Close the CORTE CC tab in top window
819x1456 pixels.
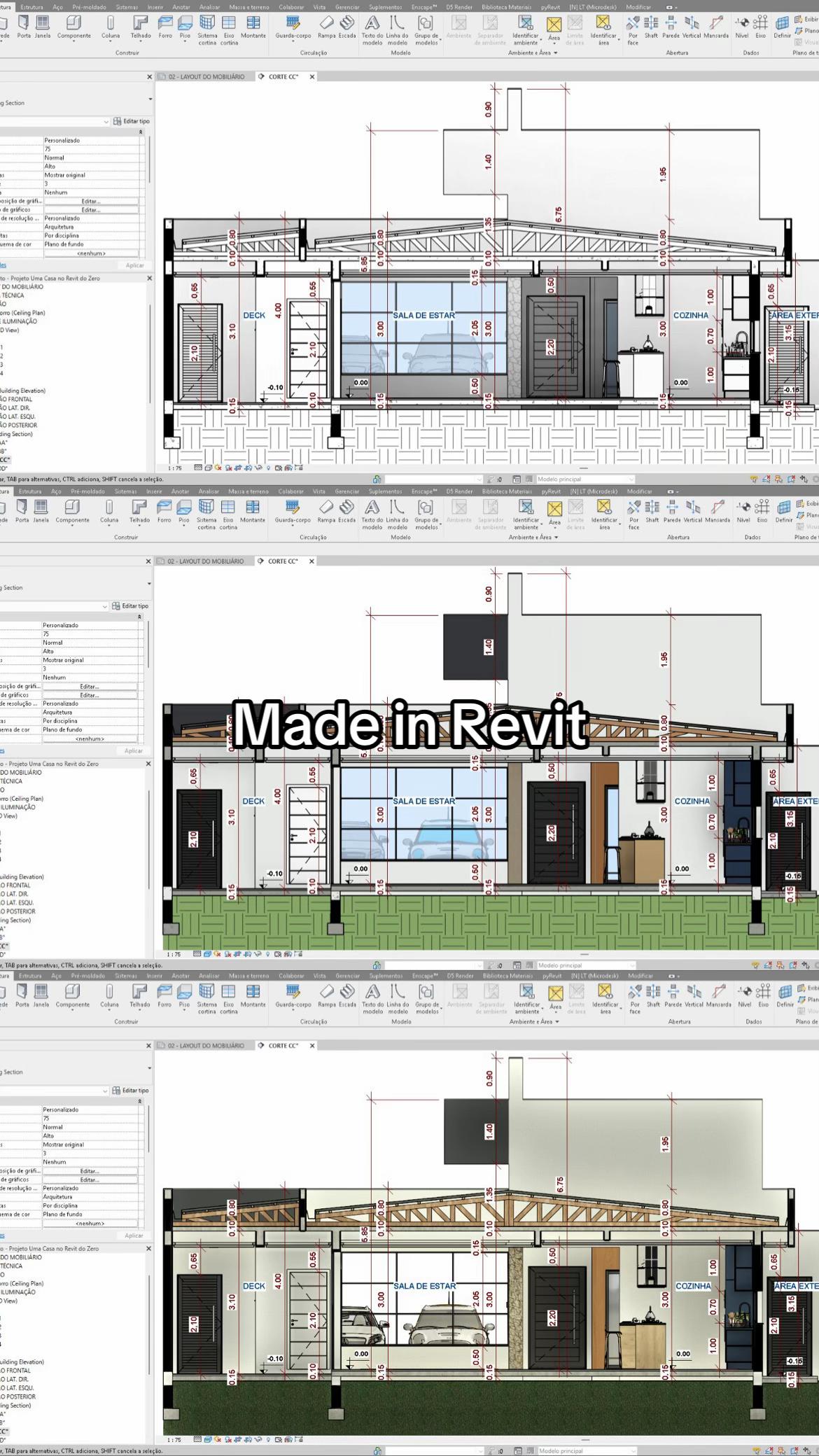(312, 77)
